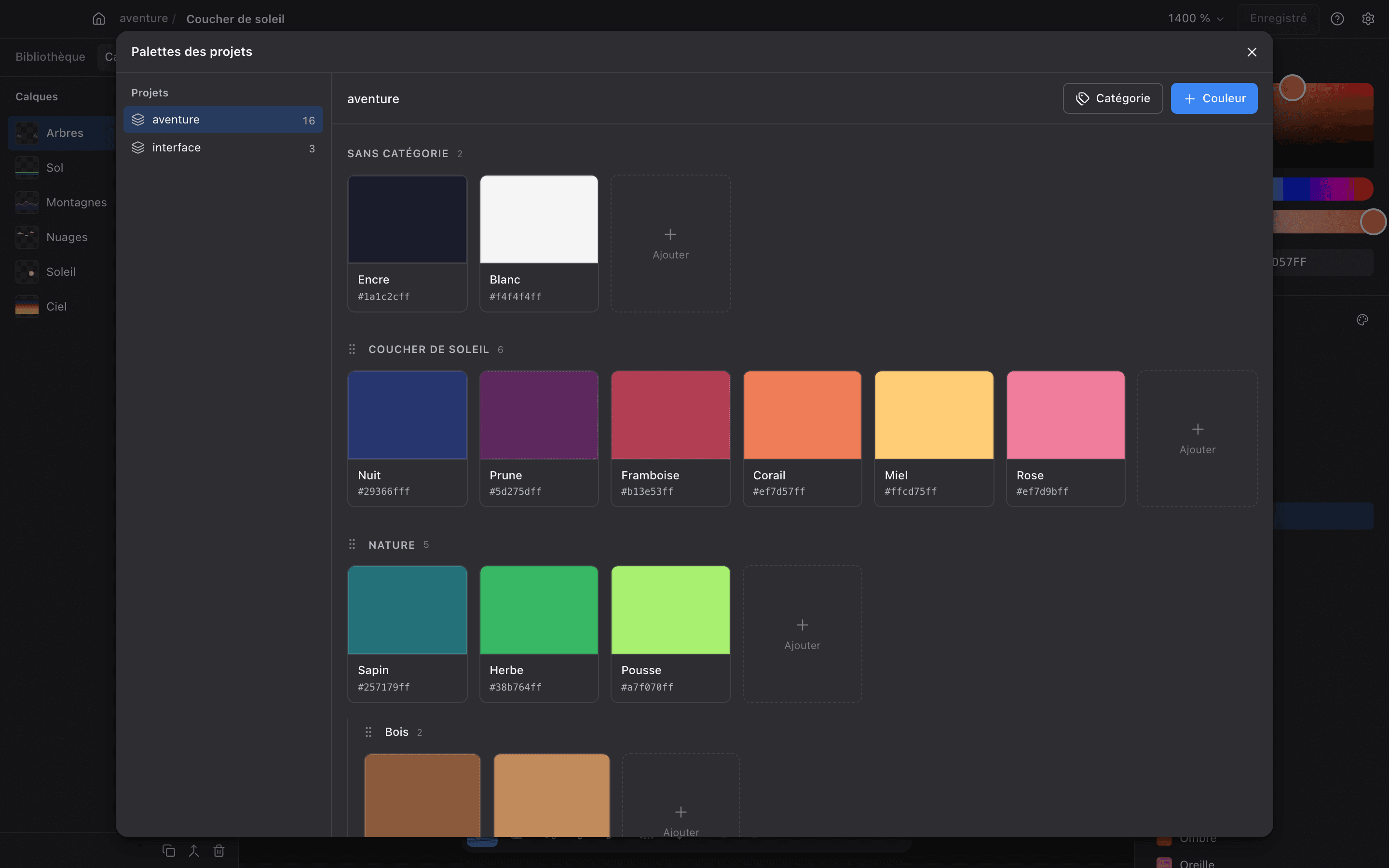Select the Corail color swatch

pos(802,439)
